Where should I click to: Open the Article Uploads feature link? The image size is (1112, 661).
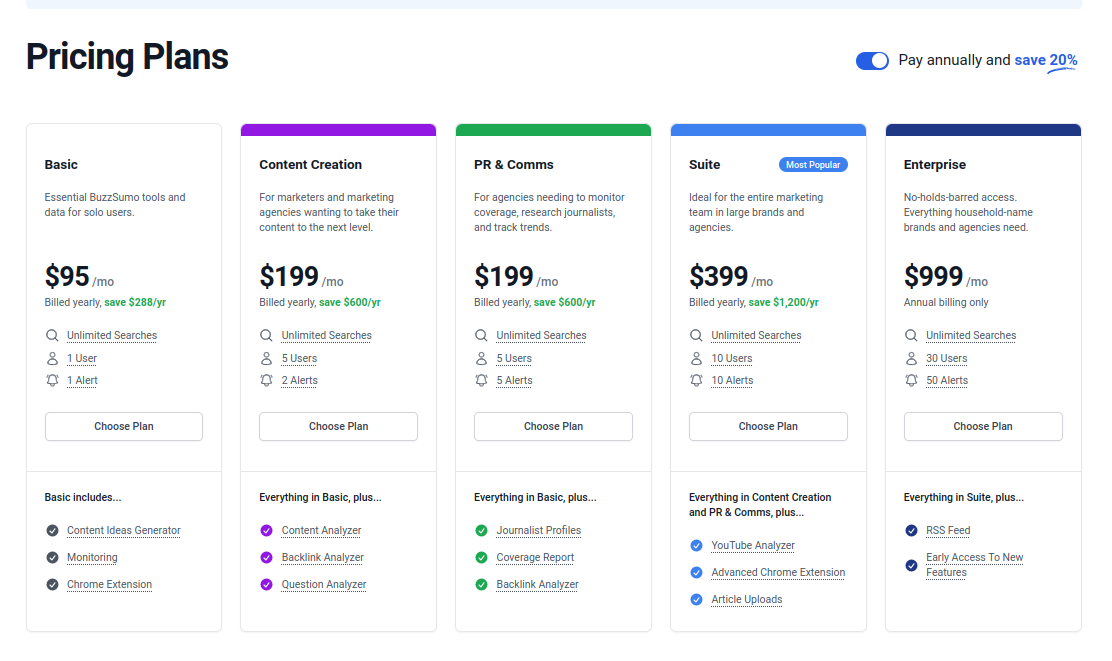tap(747, 599)
